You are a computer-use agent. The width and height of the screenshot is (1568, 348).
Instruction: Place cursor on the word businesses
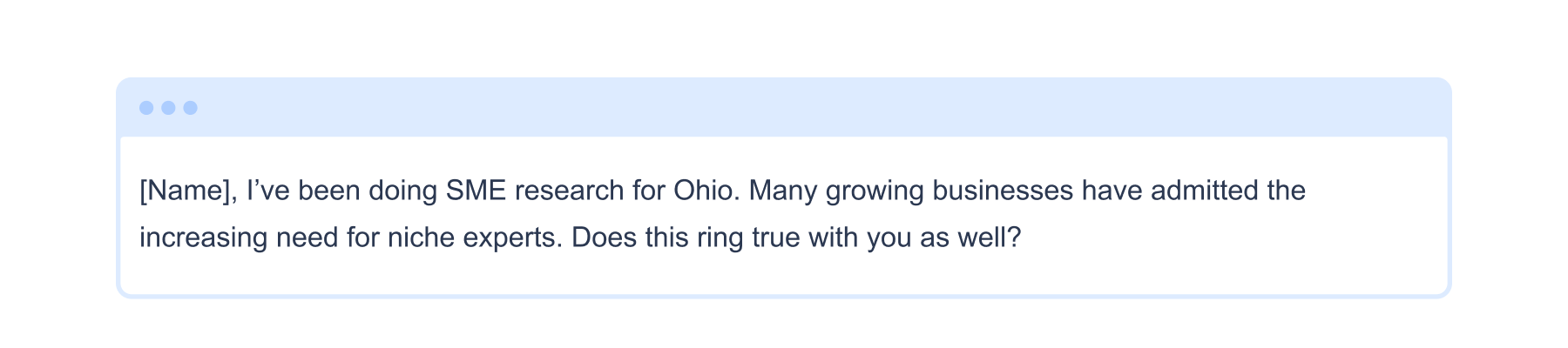(1003, 191)
